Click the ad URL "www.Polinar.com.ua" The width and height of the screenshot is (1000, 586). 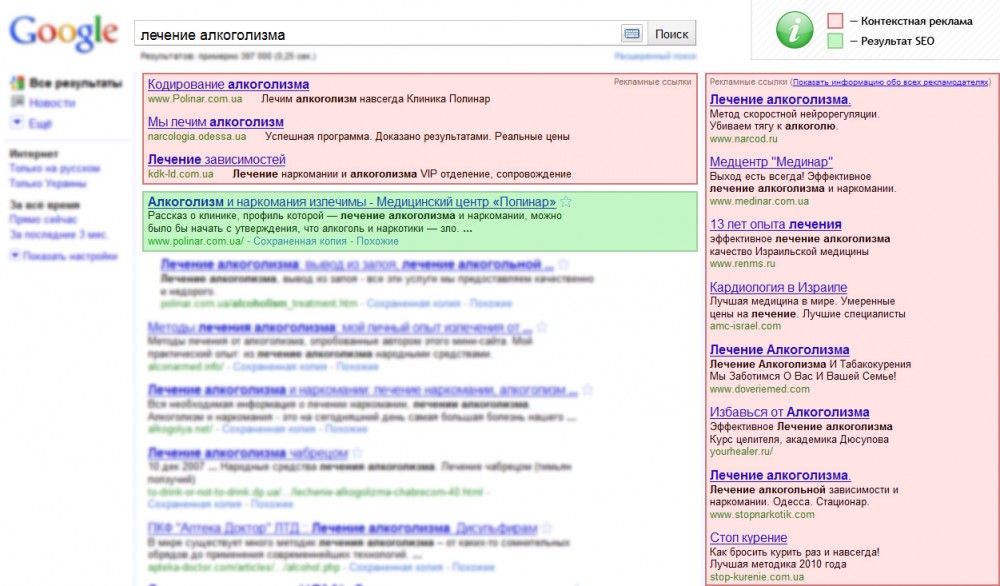(195, 99)
